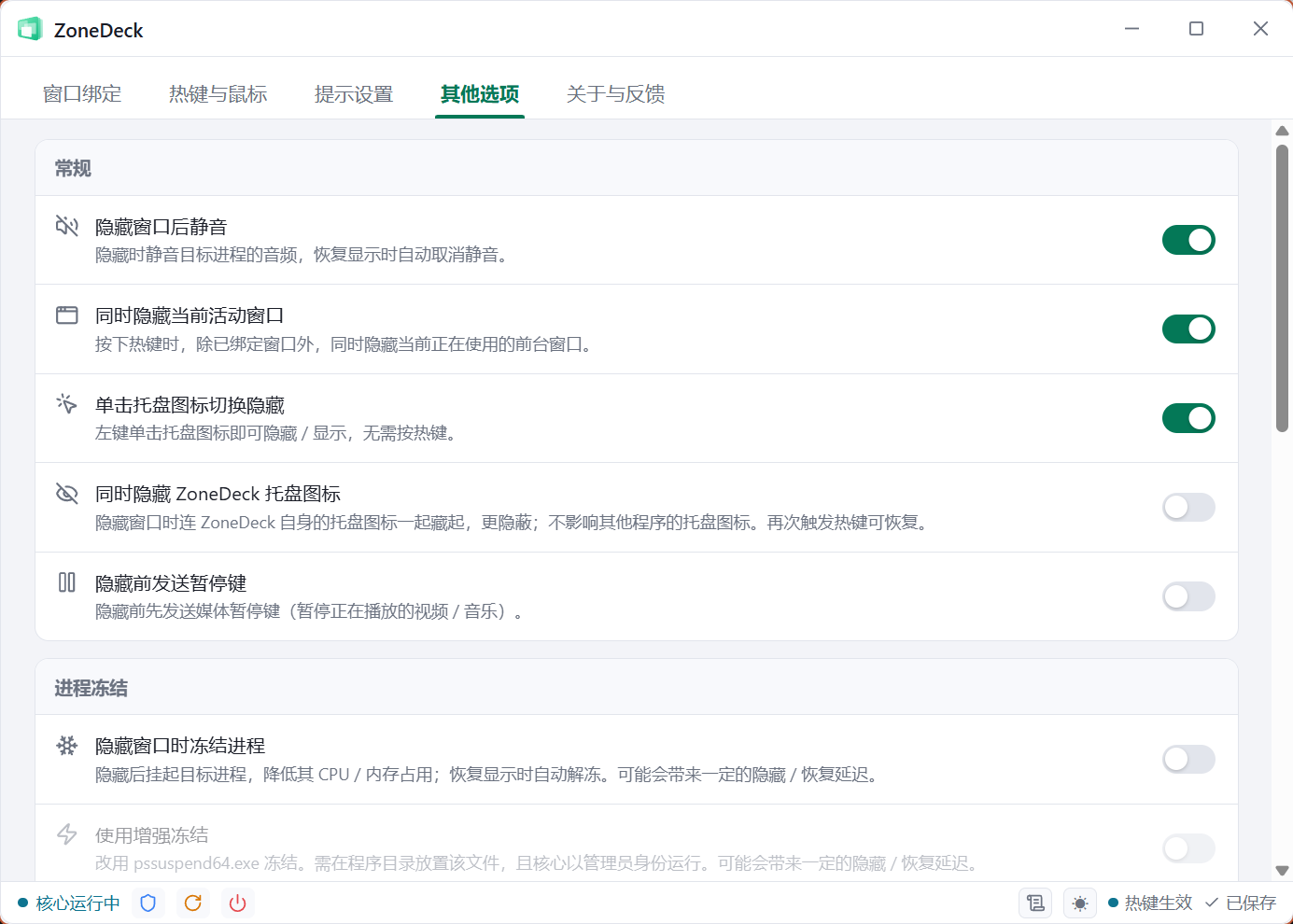Maximize the ZoneDeck window
The width and height of the screenshot is (1293, 924).
click(1196, 29)
